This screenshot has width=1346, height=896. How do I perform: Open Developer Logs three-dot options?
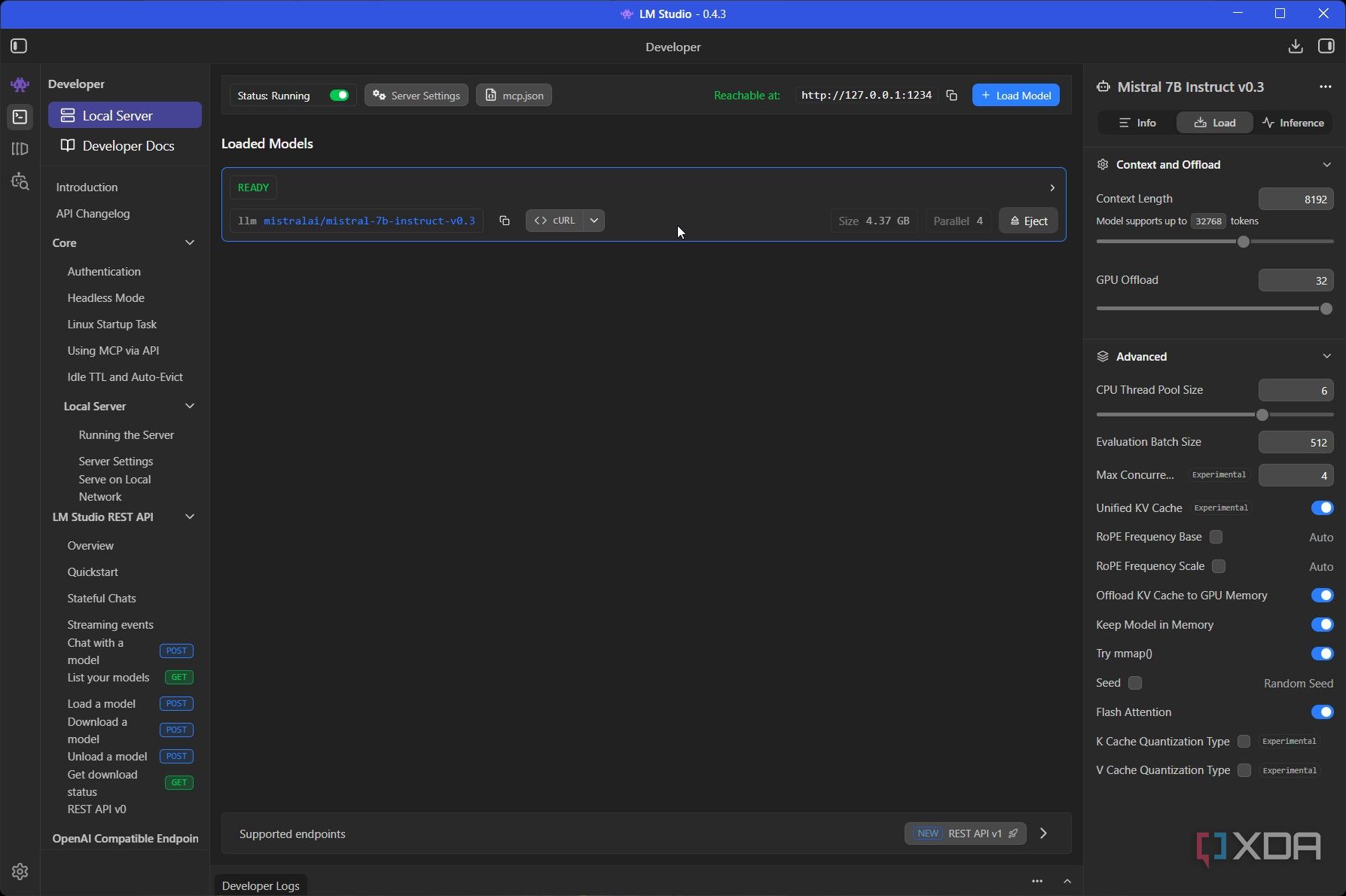pos(1037,881)
